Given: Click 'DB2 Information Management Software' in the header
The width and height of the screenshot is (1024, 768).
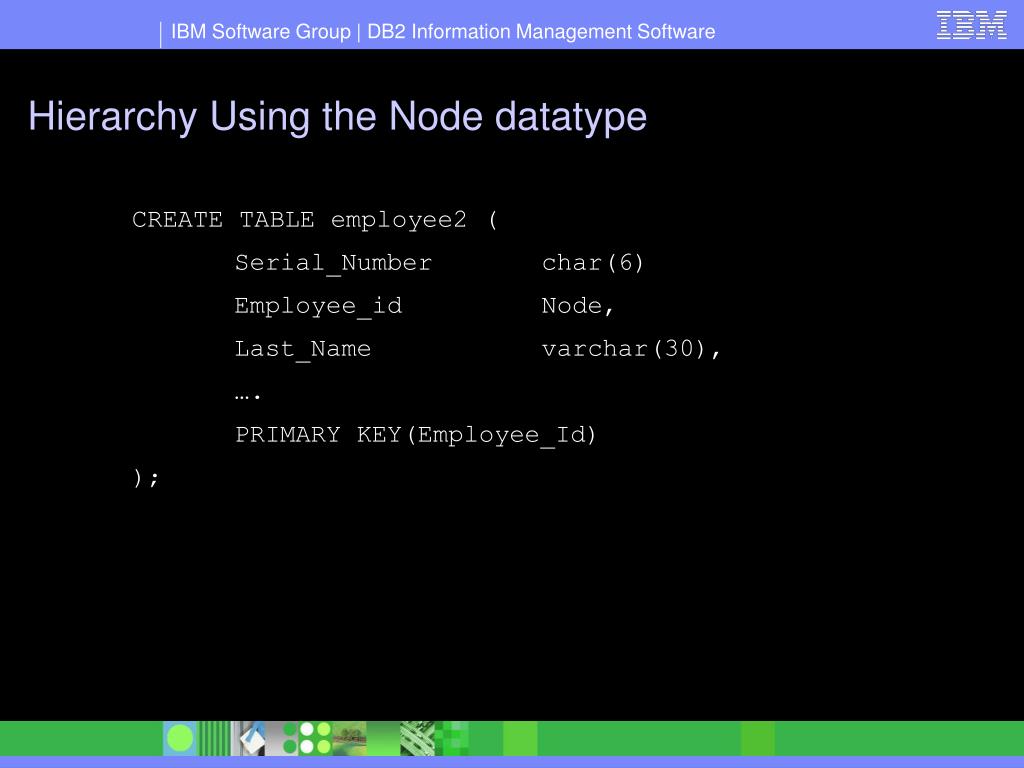Looking at the screenshot, I should [541, 32].
